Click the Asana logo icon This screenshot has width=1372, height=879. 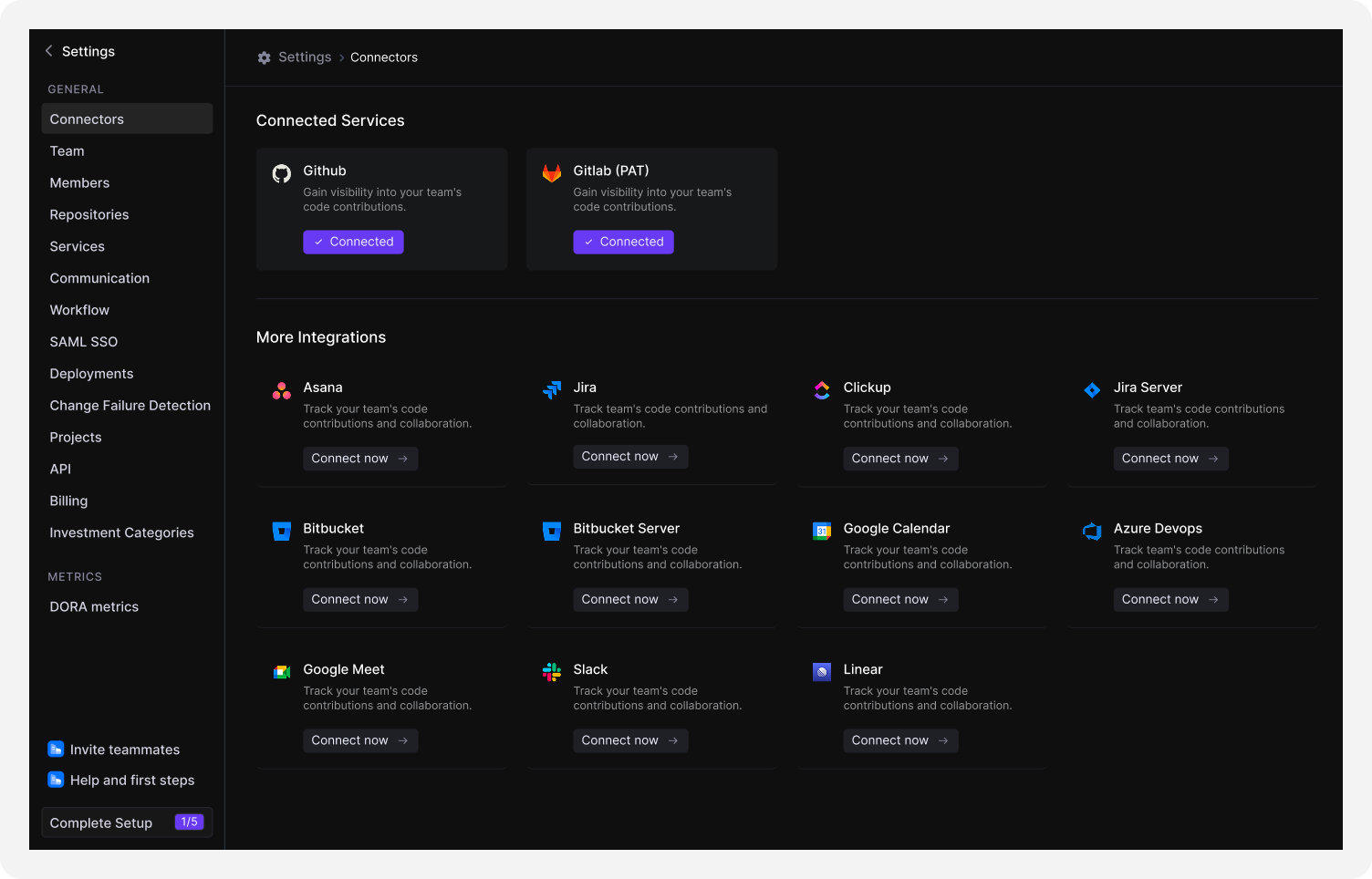(x=281, y=391)
